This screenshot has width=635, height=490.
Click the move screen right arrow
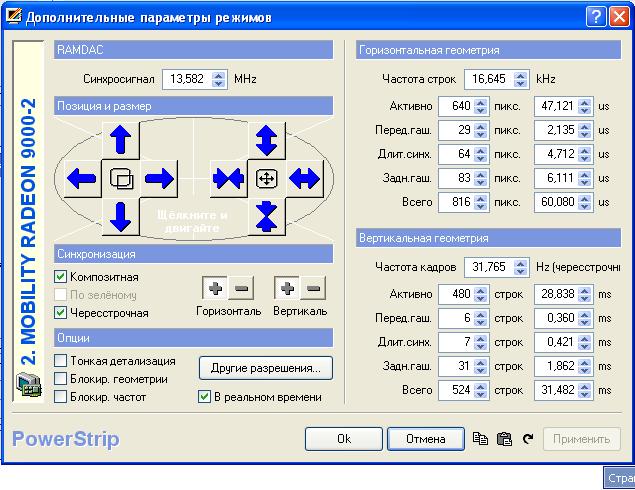point(158,179)
